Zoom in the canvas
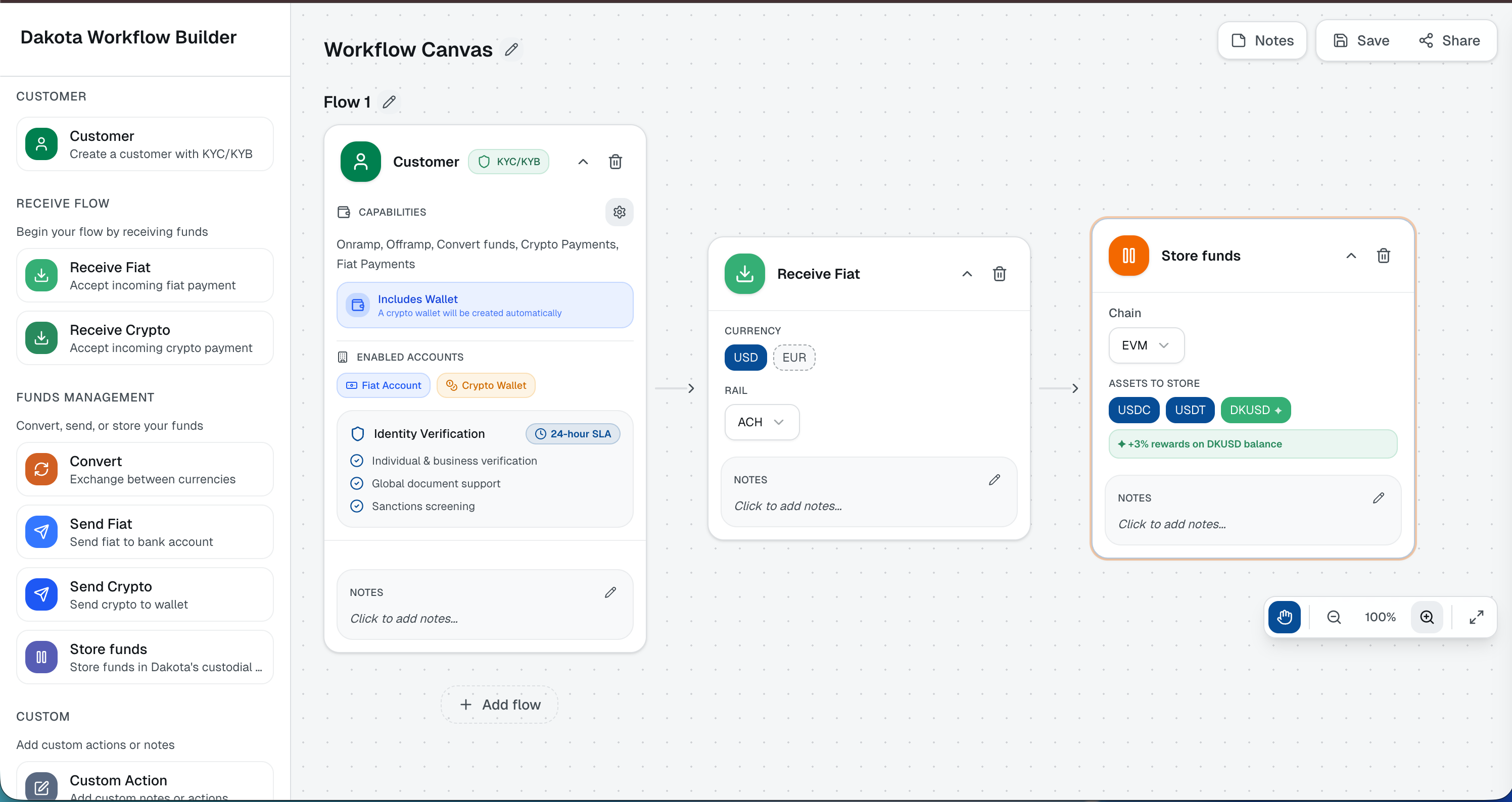 pos(1427,617)
